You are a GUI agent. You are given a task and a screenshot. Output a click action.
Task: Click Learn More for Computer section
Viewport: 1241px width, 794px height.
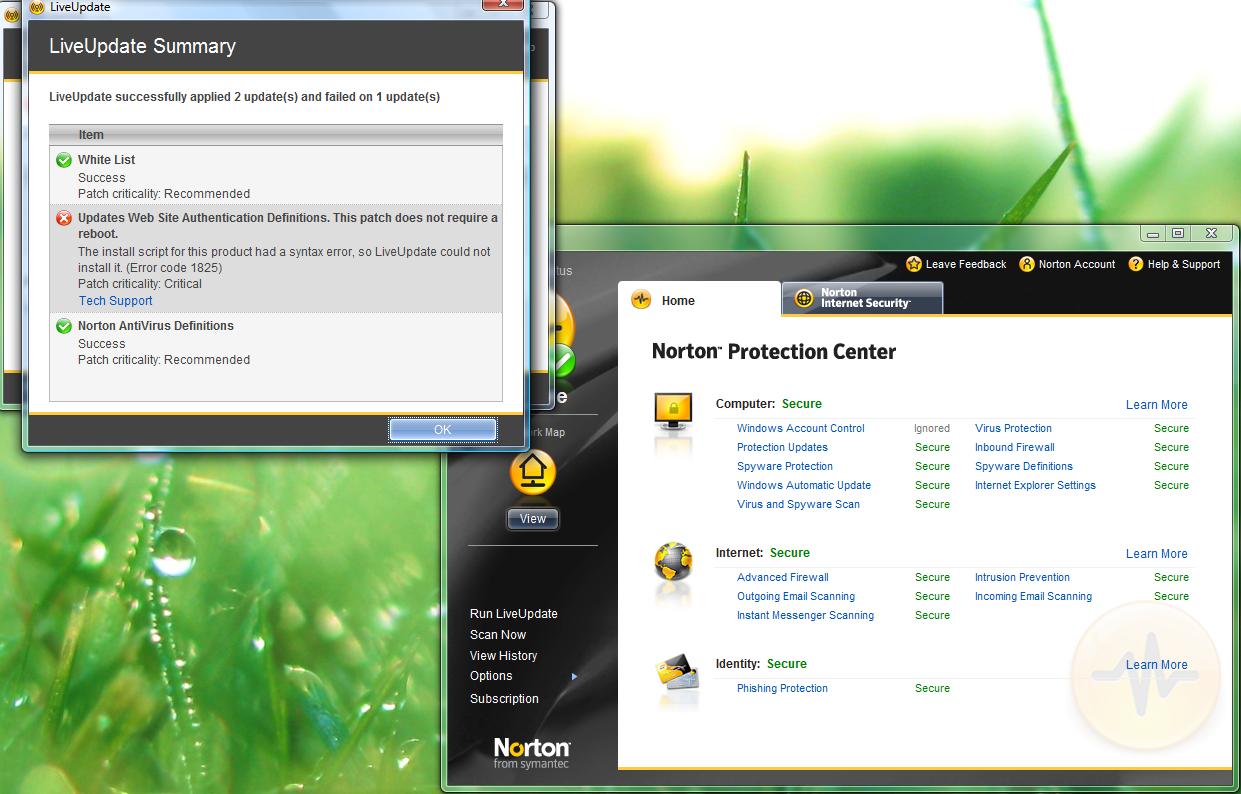tap(1157, 405)
